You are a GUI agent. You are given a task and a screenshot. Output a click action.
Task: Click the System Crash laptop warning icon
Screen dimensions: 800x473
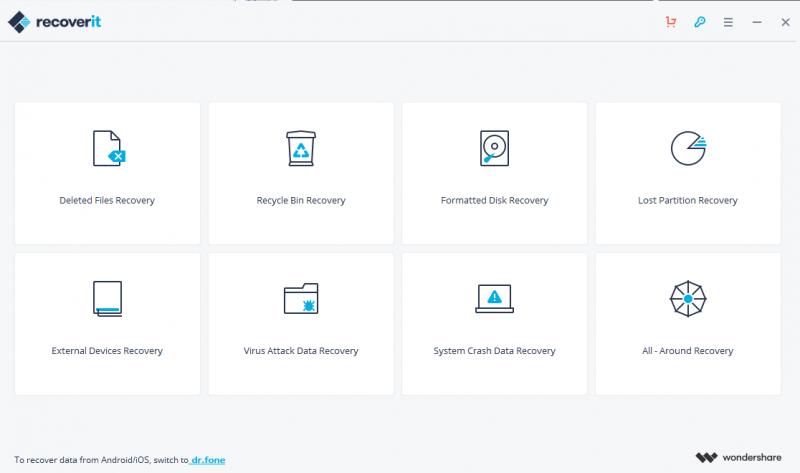(494, 298)
